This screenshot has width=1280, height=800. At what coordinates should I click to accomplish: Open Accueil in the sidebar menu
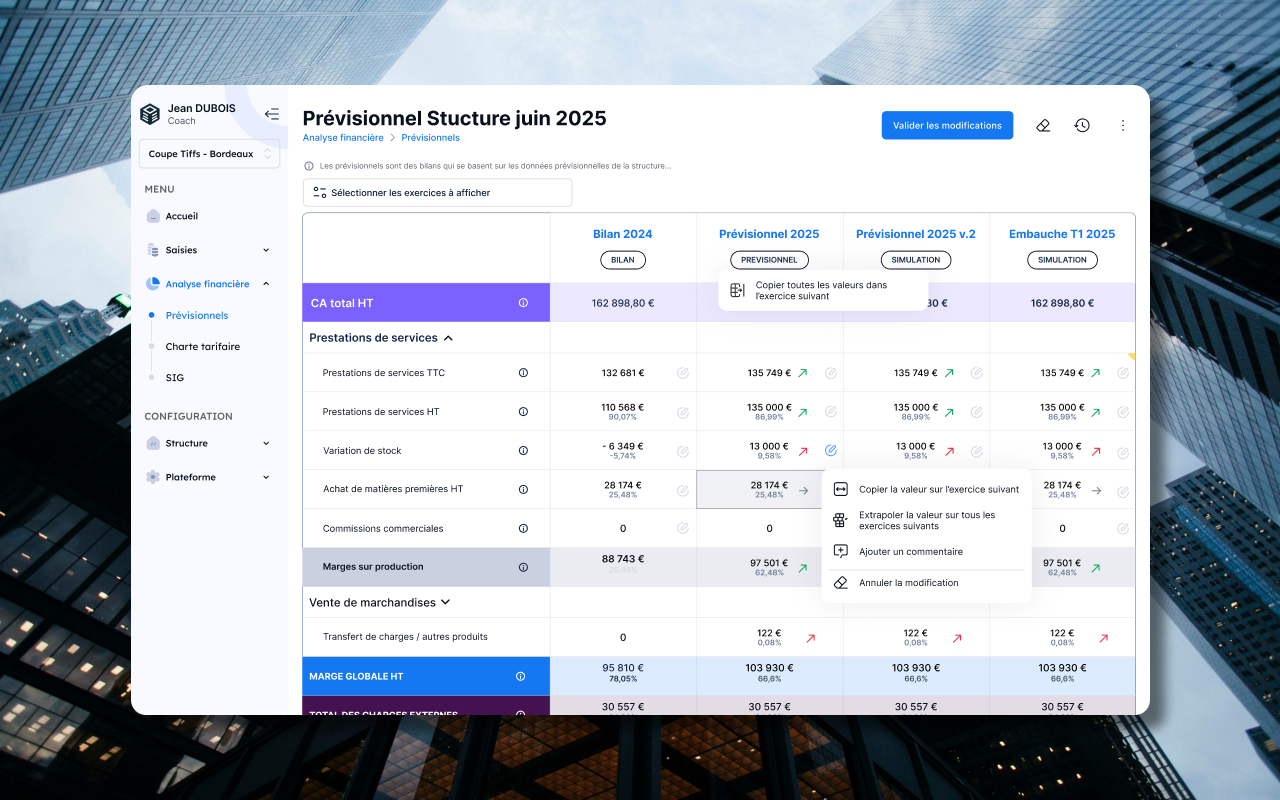[x=182, y=216]
